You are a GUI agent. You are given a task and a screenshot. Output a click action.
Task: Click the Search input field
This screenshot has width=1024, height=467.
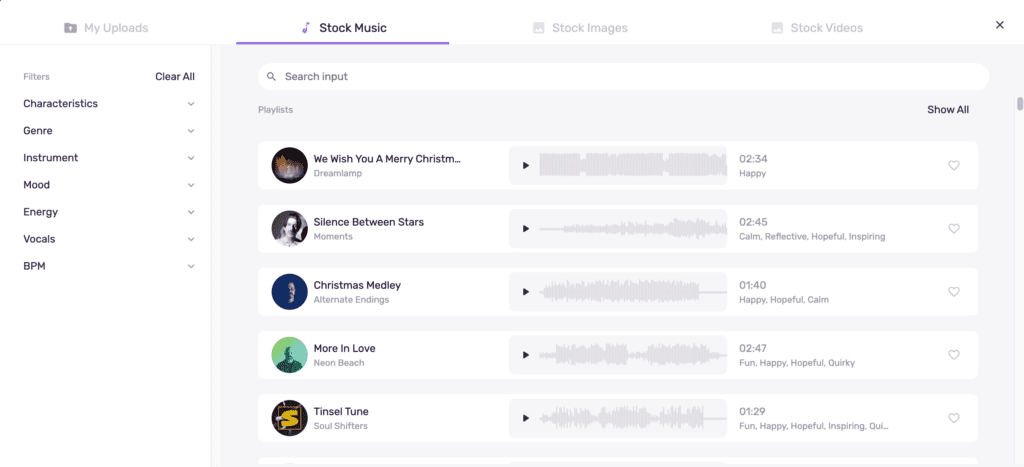[623, 76]
